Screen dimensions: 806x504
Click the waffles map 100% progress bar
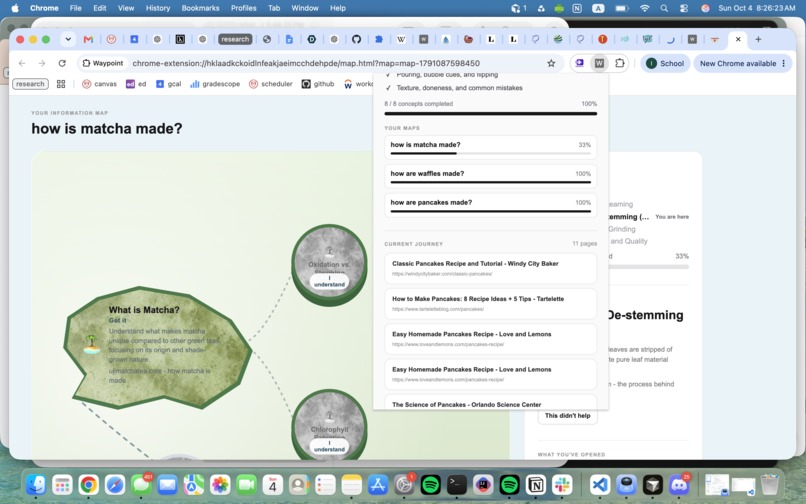point(490,182)
